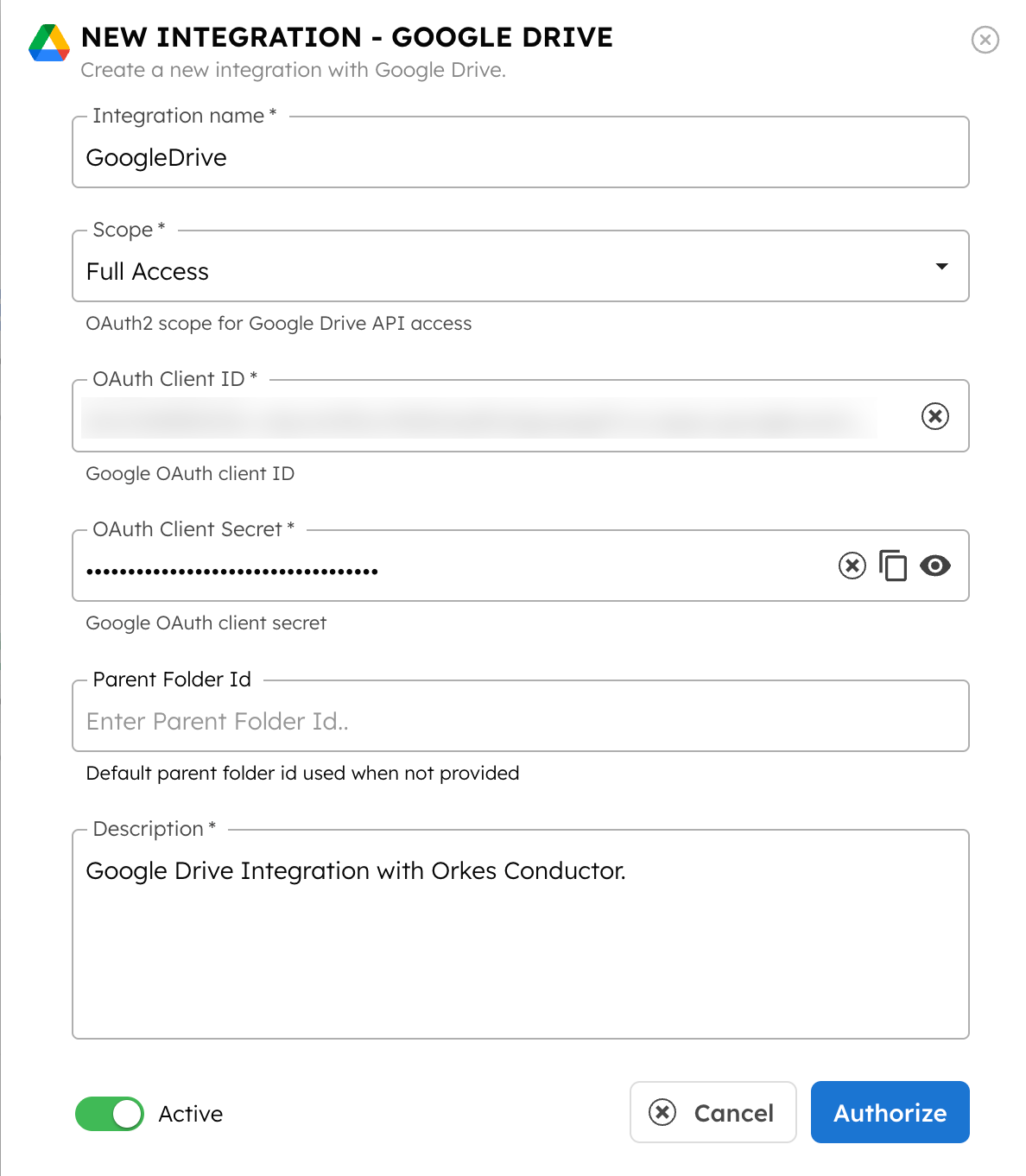Copy the OAuth Client Secret
The image size is (1026, 1176).
coord(893,566)
